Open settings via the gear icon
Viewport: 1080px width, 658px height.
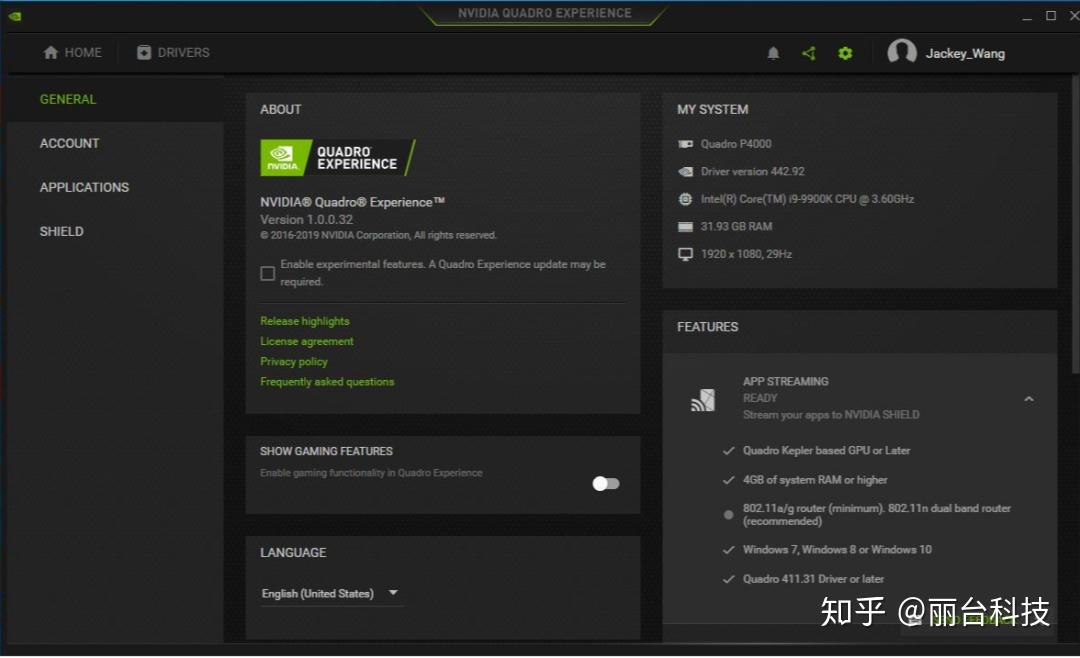coord(845,53)
